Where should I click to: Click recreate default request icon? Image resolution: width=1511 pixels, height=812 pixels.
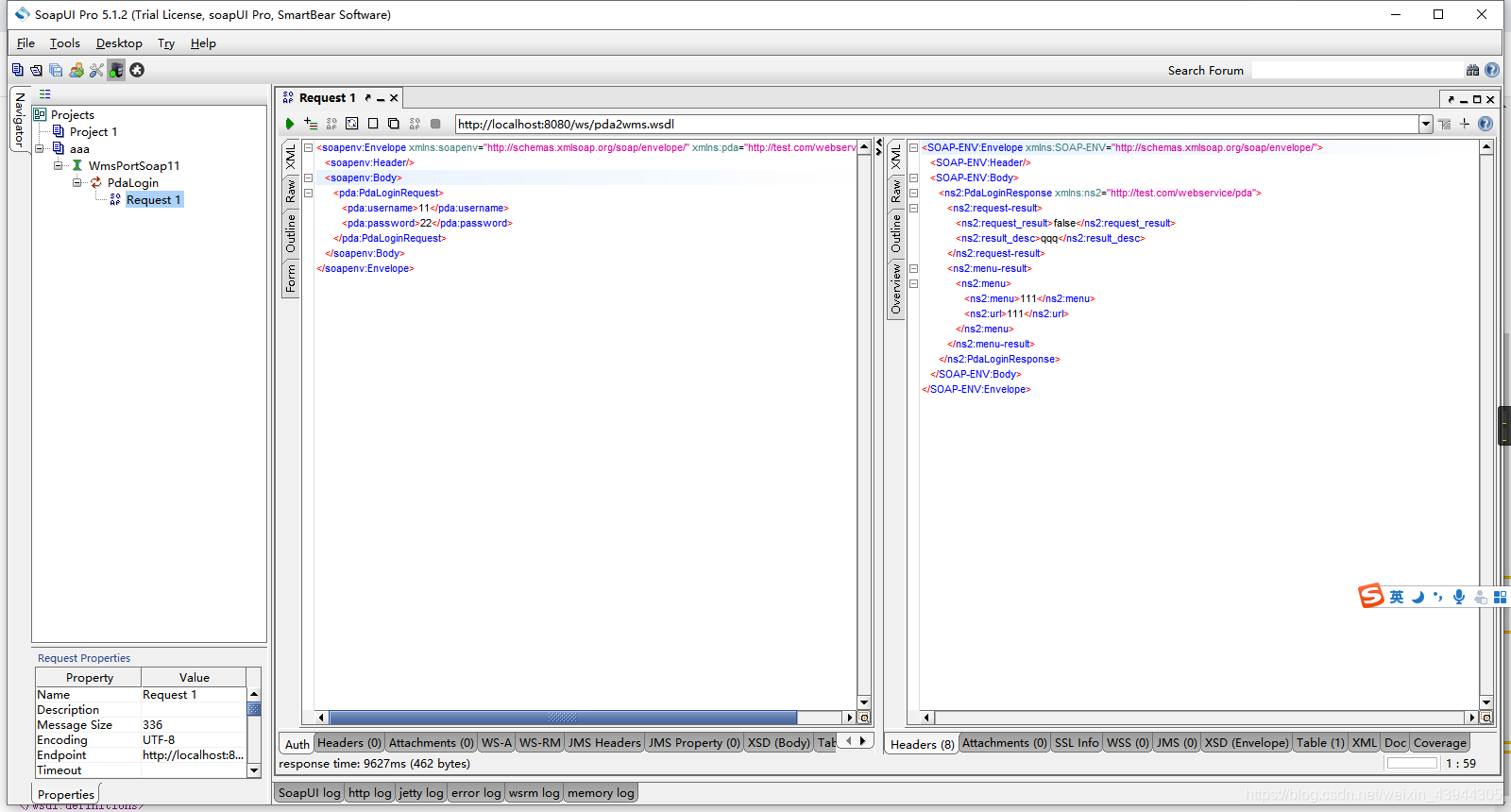click(x=352, y=124)
